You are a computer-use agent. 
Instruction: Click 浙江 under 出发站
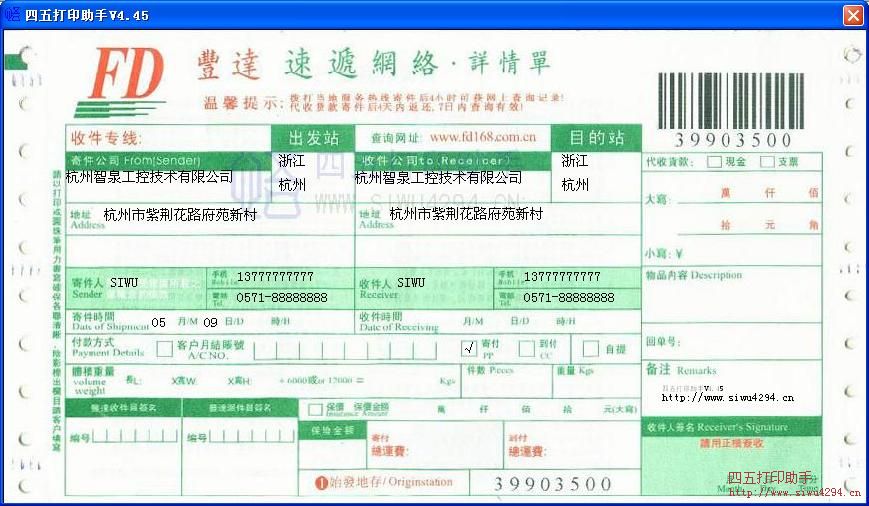[292, 161]
